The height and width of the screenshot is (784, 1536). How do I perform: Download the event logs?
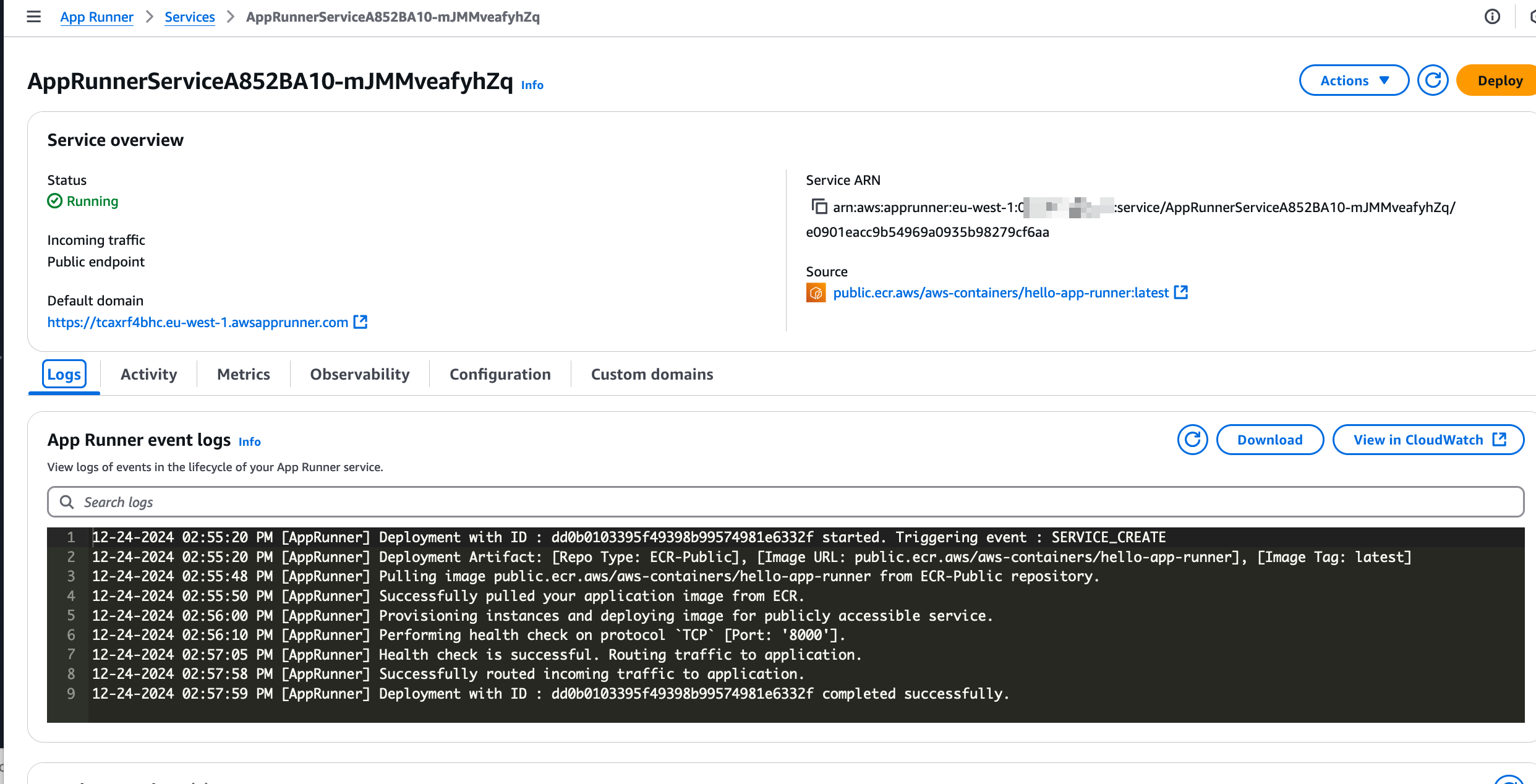[1269, 440]
